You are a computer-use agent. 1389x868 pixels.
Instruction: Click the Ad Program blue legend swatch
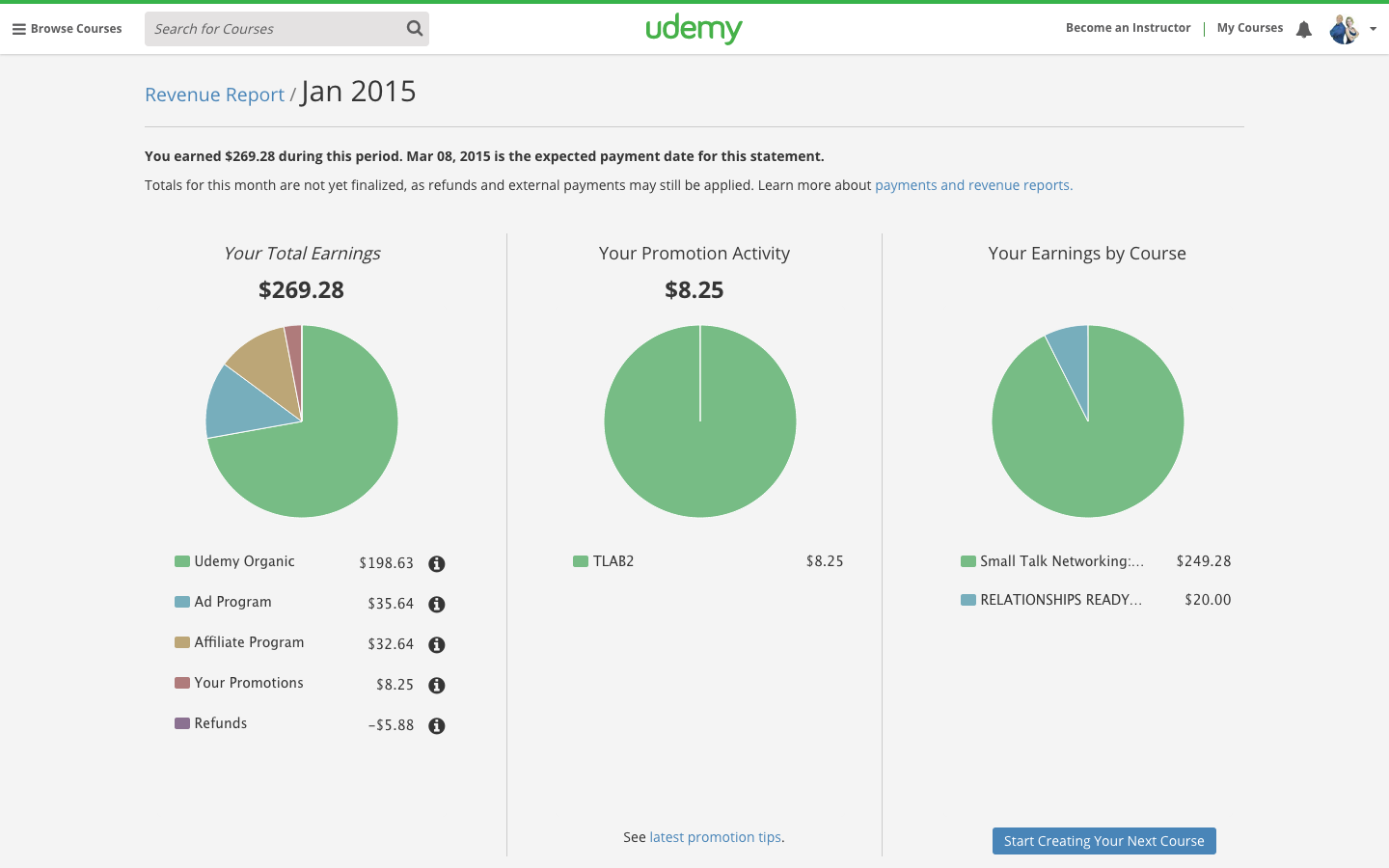point(182,602)
